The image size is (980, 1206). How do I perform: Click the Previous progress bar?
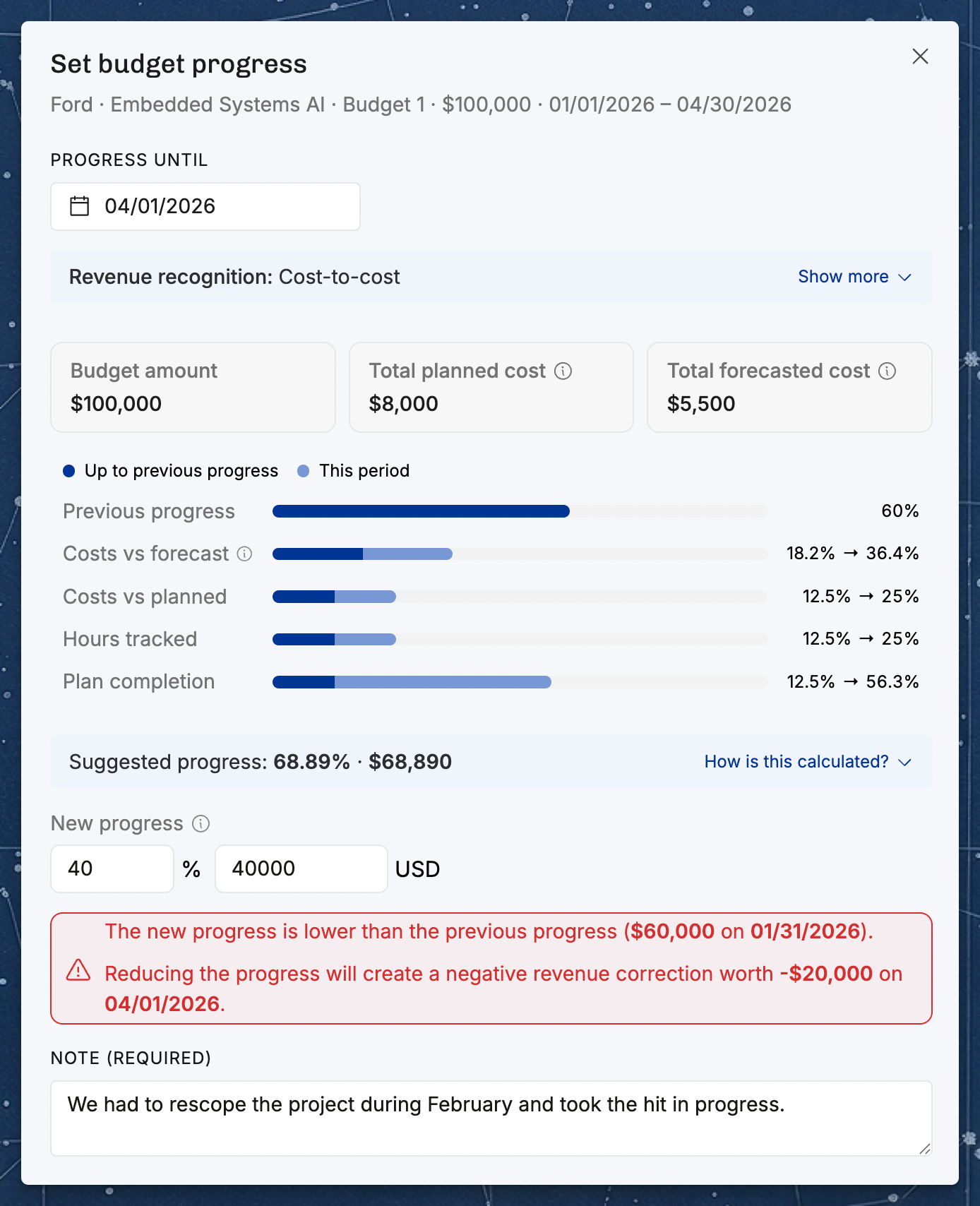tap(520, 511)
